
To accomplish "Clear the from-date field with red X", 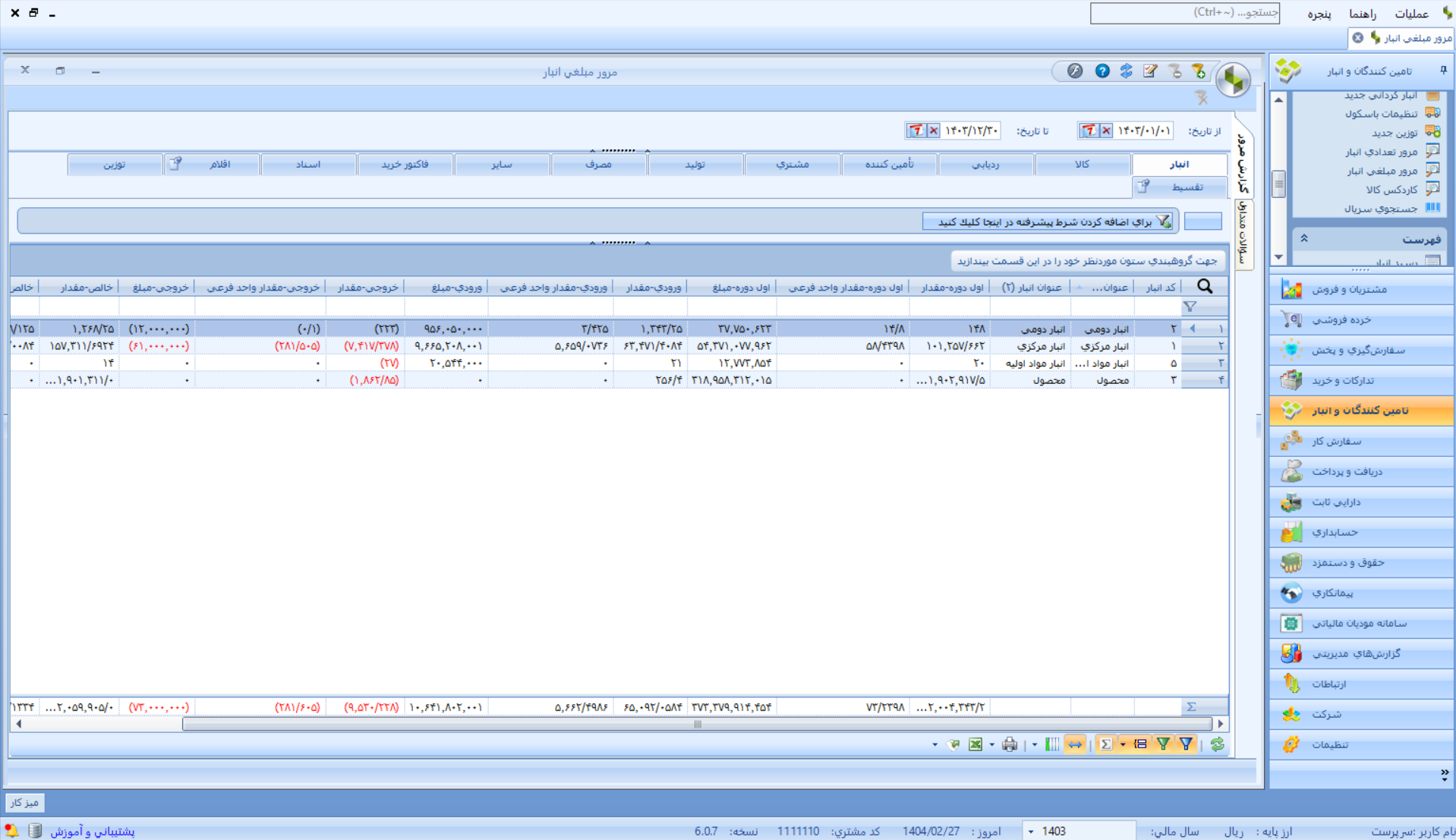I will 1107,131.
